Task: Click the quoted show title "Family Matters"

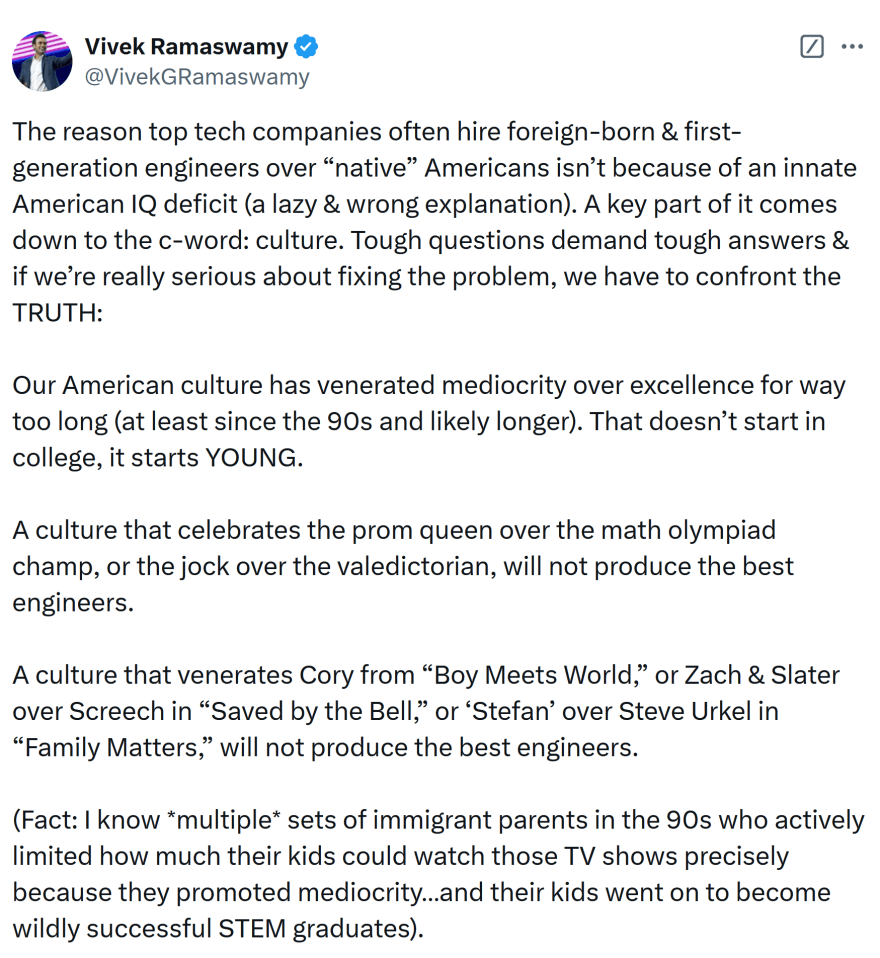Action: (112, 748)
